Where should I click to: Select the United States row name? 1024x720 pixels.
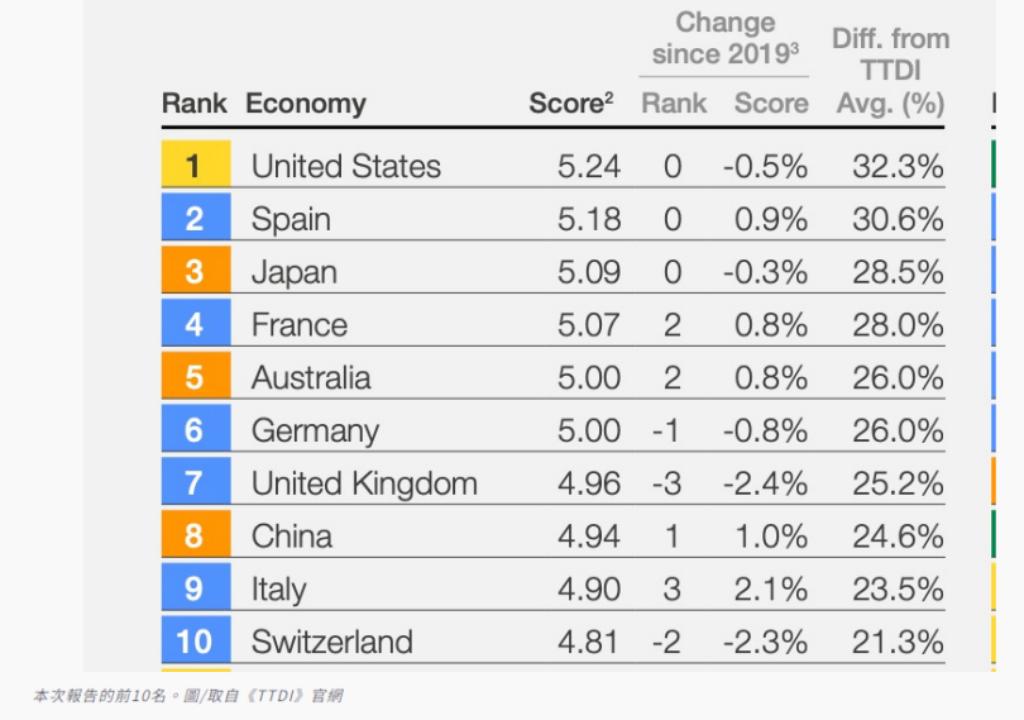(x=346, y=166)
